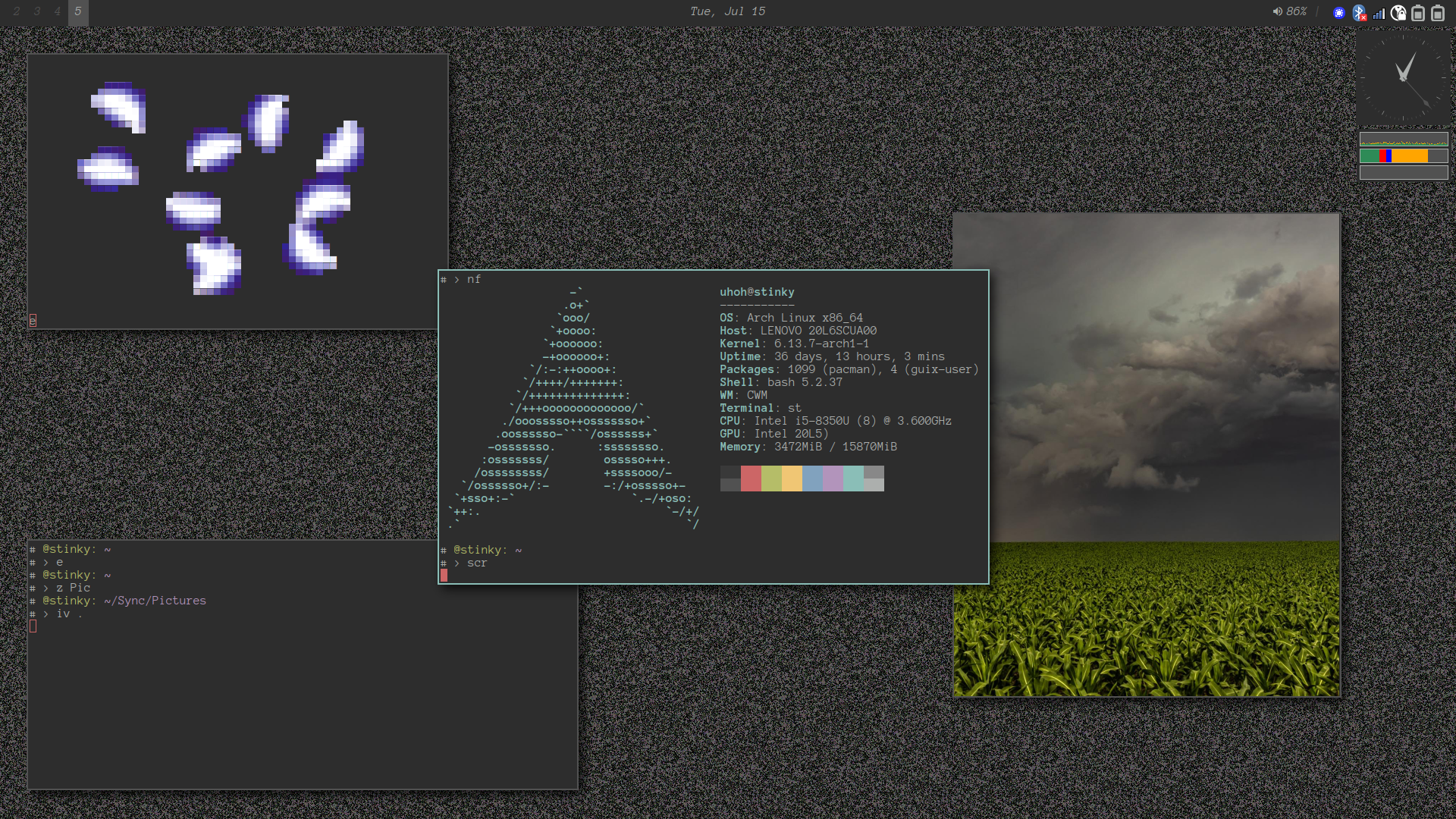Click the 'Memory: 3472MiB / 15870MiB' line
Viewport: 1456px width, 819px height.
tap(808, 447)
